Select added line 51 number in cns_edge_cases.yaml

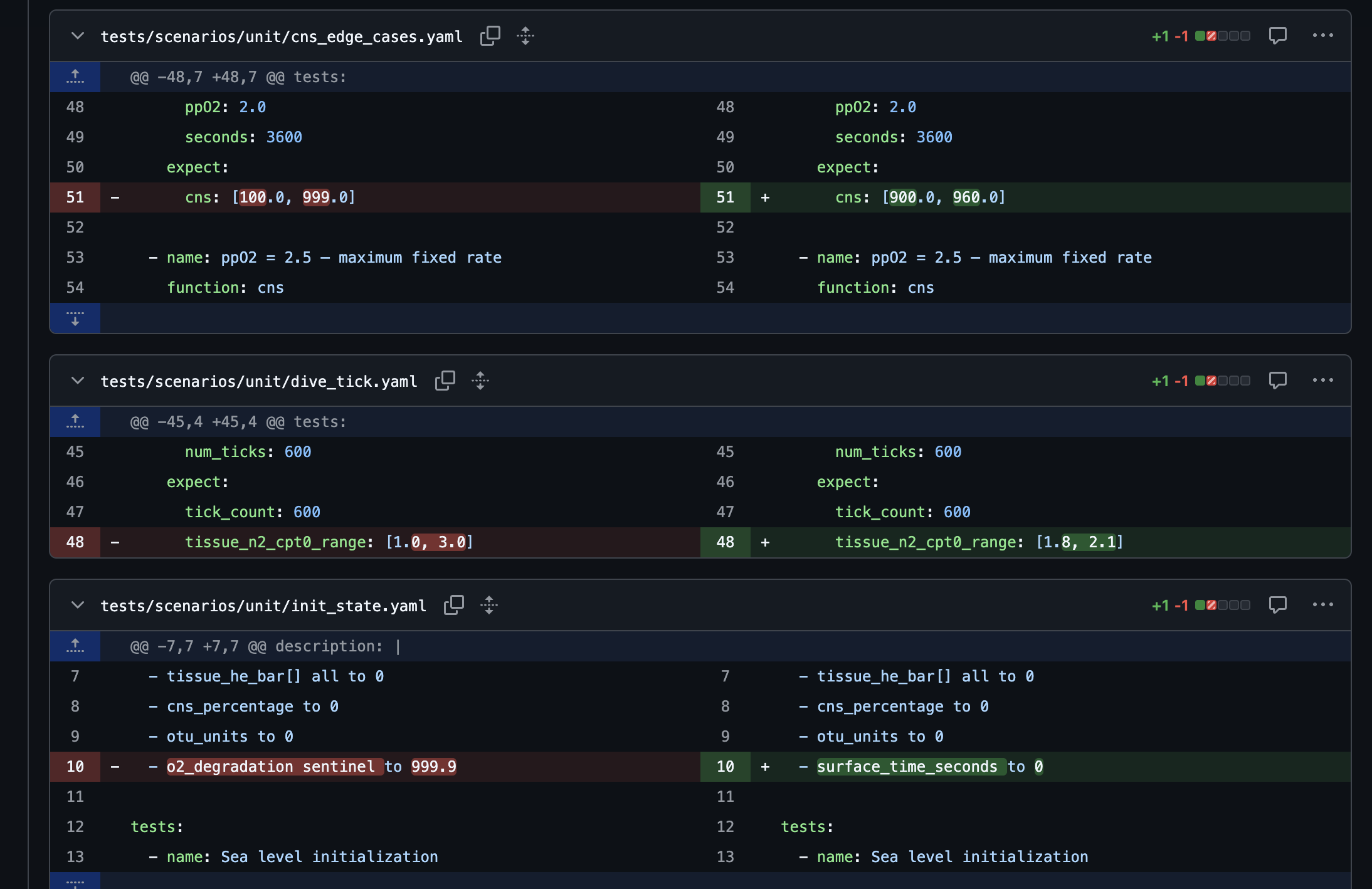(x=726, y=197)
